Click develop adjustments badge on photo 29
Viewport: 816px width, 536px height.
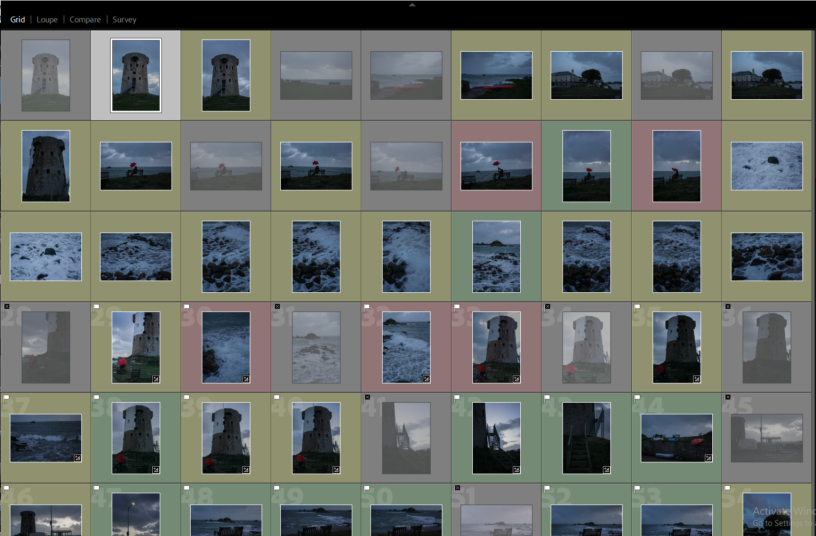155,379
